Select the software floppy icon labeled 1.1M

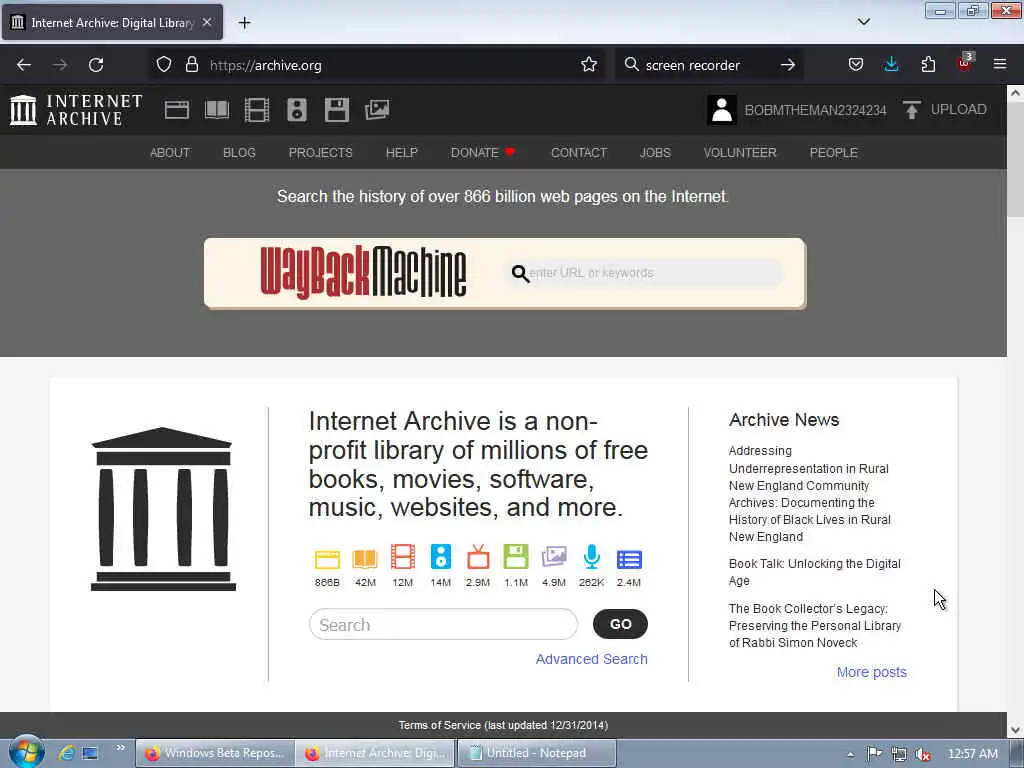(516, 557)
